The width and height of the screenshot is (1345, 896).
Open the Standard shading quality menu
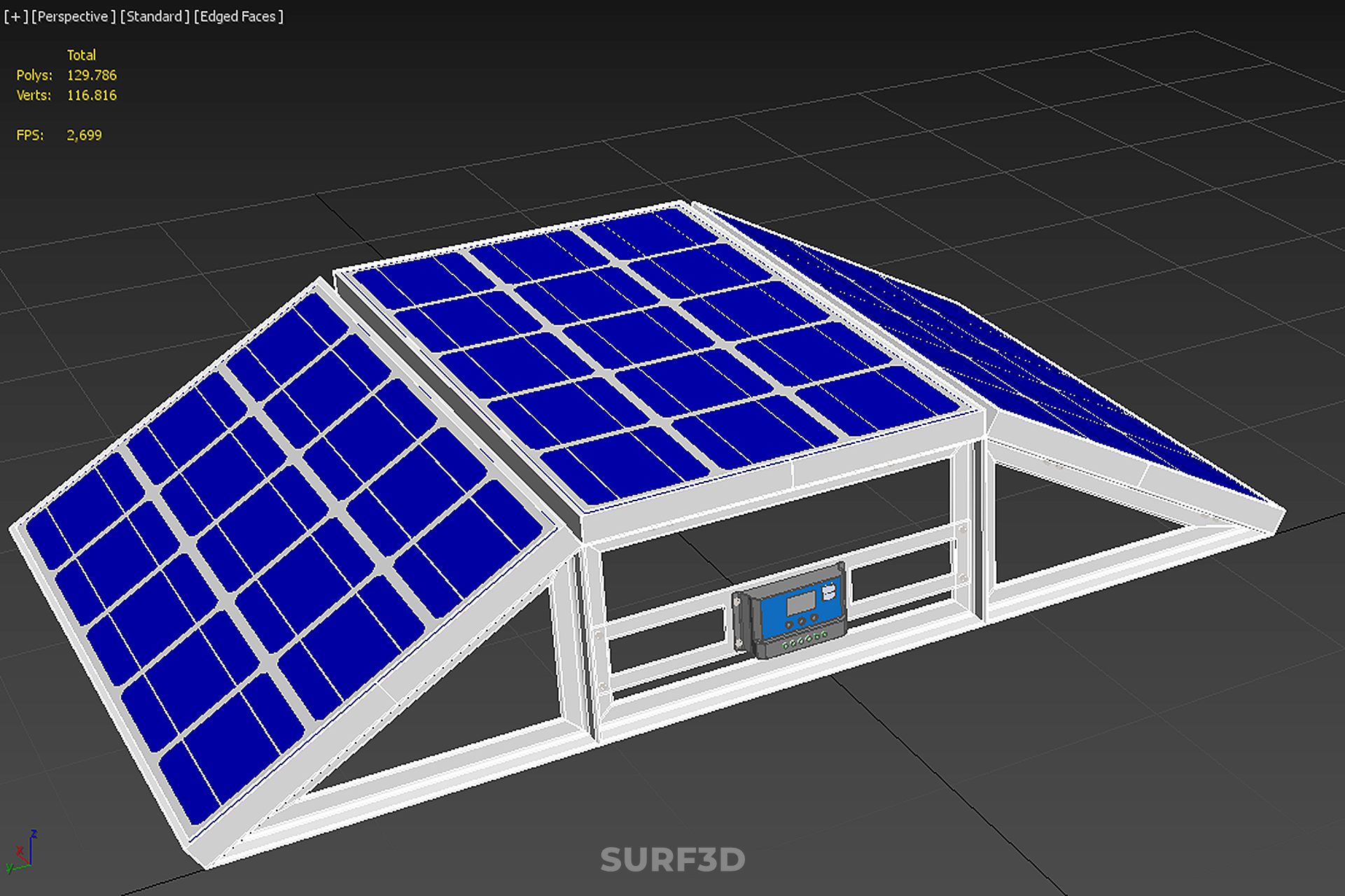pos(154,17)
